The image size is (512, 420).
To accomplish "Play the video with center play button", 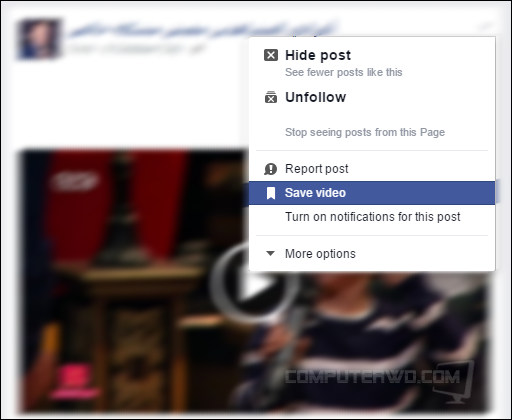I will tap(255, 284).
